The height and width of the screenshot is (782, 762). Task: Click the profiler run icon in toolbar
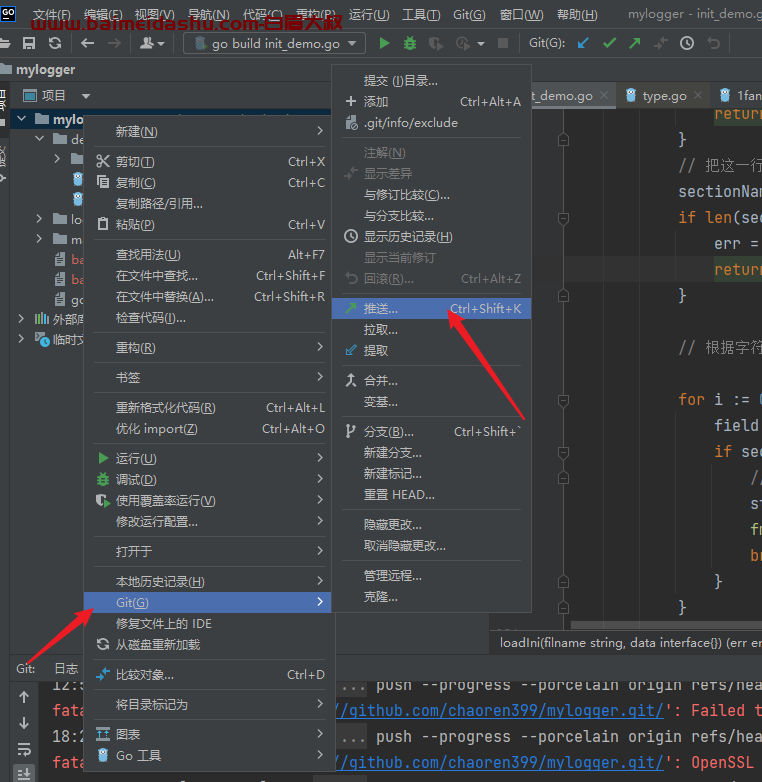point(463,44)
